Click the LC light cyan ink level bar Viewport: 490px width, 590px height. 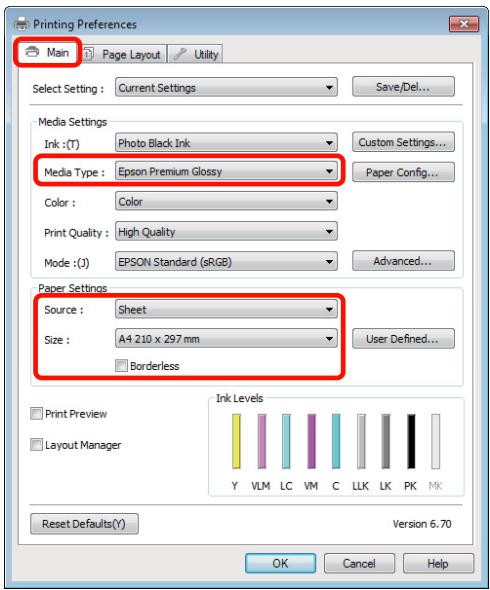pyautogui.click(x=286, y=441)
